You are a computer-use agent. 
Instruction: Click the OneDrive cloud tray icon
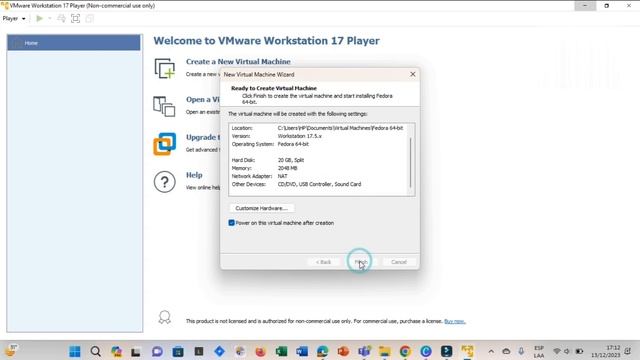(x=506, y=351)
